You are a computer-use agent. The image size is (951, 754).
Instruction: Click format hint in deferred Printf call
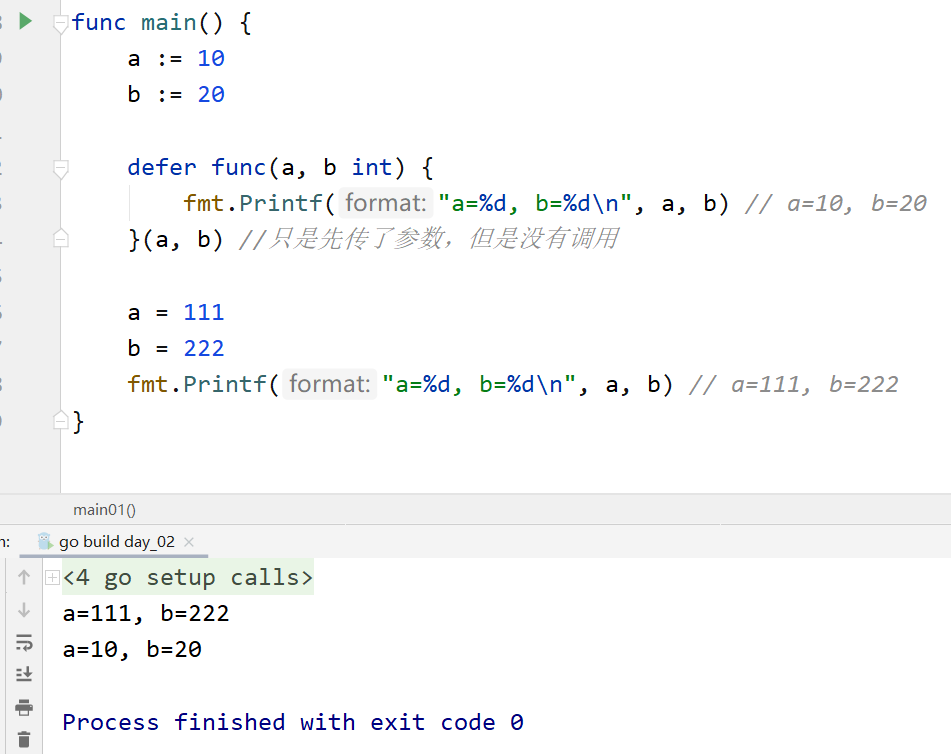[x=385, y=203]
